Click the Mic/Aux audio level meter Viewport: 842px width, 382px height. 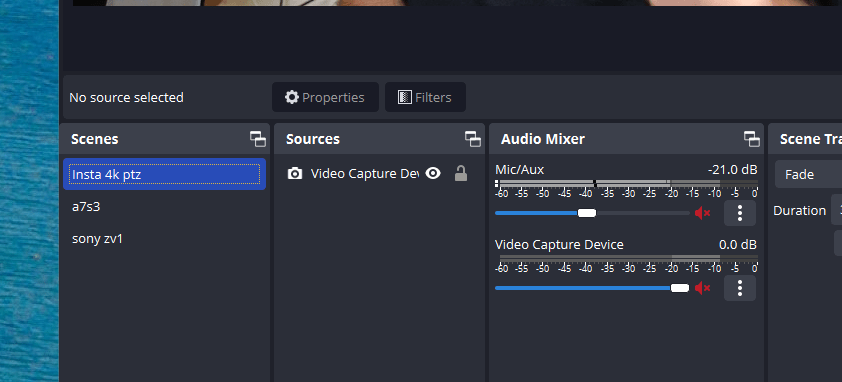coord(626,184)
